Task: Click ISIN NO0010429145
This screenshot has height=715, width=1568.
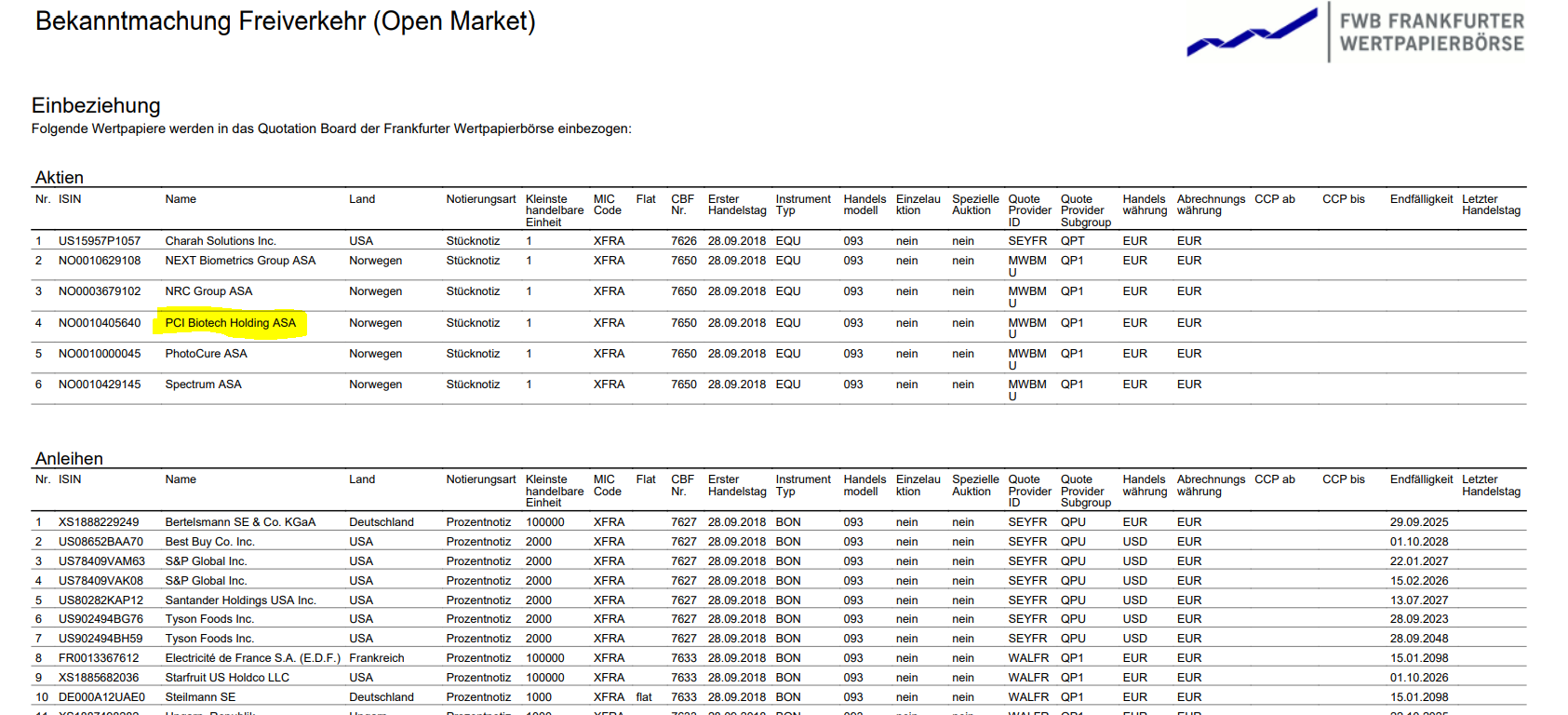Action: coord(100,384)
